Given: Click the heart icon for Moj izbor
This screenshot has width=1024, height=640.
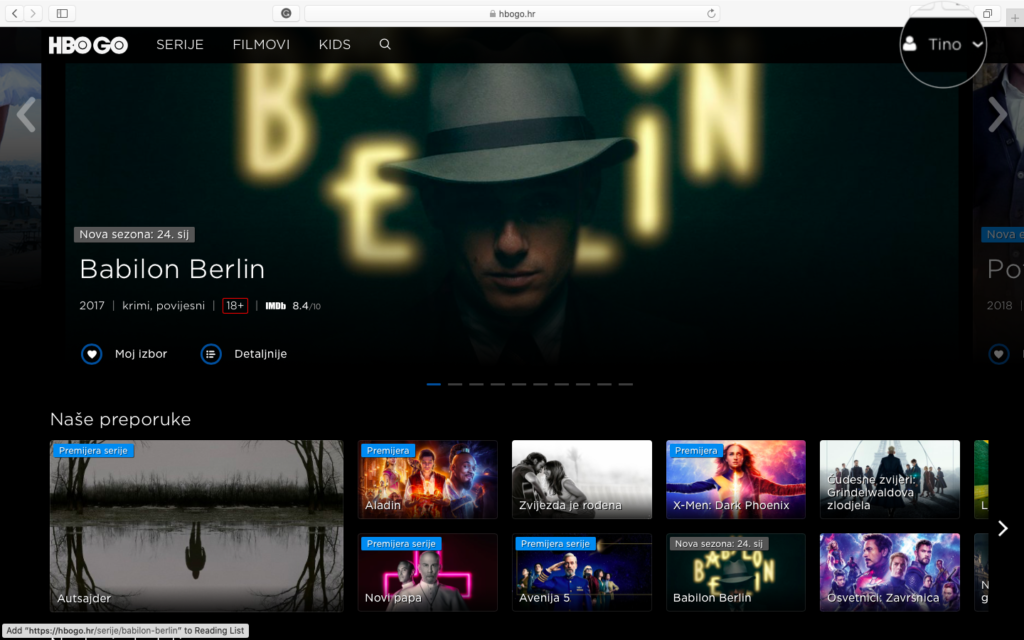Looking at the screenshot, I should [92, 354].
